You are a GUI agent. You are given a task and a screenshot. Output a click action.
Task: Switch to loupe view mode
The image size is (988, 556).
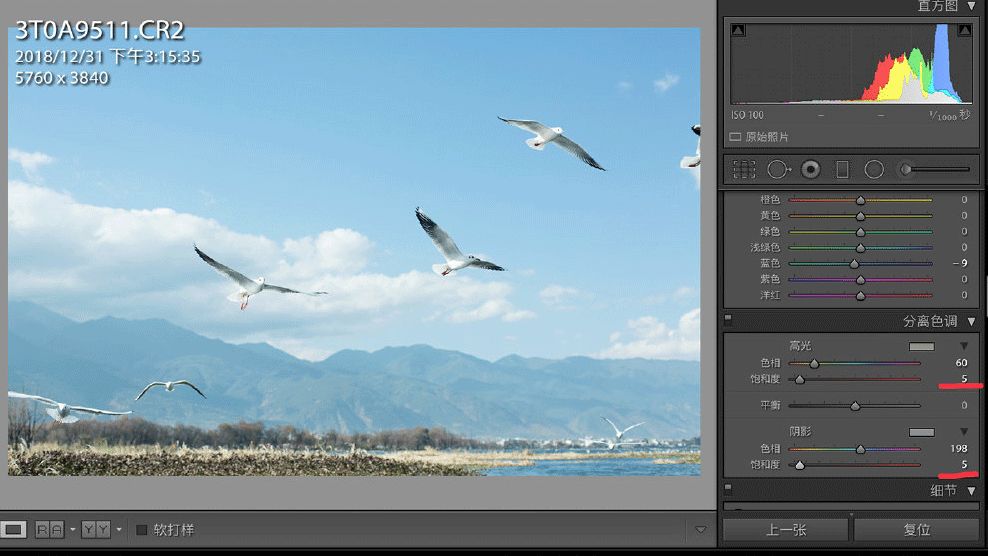coord(13,530)
